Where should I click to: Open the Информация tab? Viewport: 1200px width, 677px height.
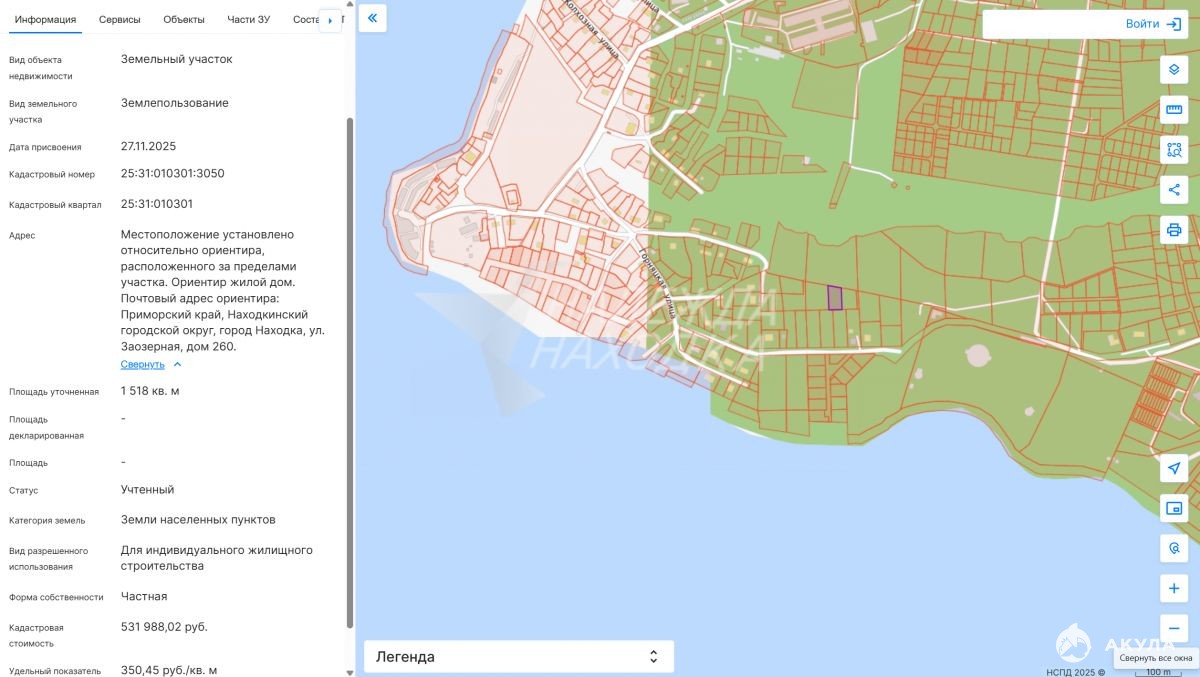pos(45,20)
